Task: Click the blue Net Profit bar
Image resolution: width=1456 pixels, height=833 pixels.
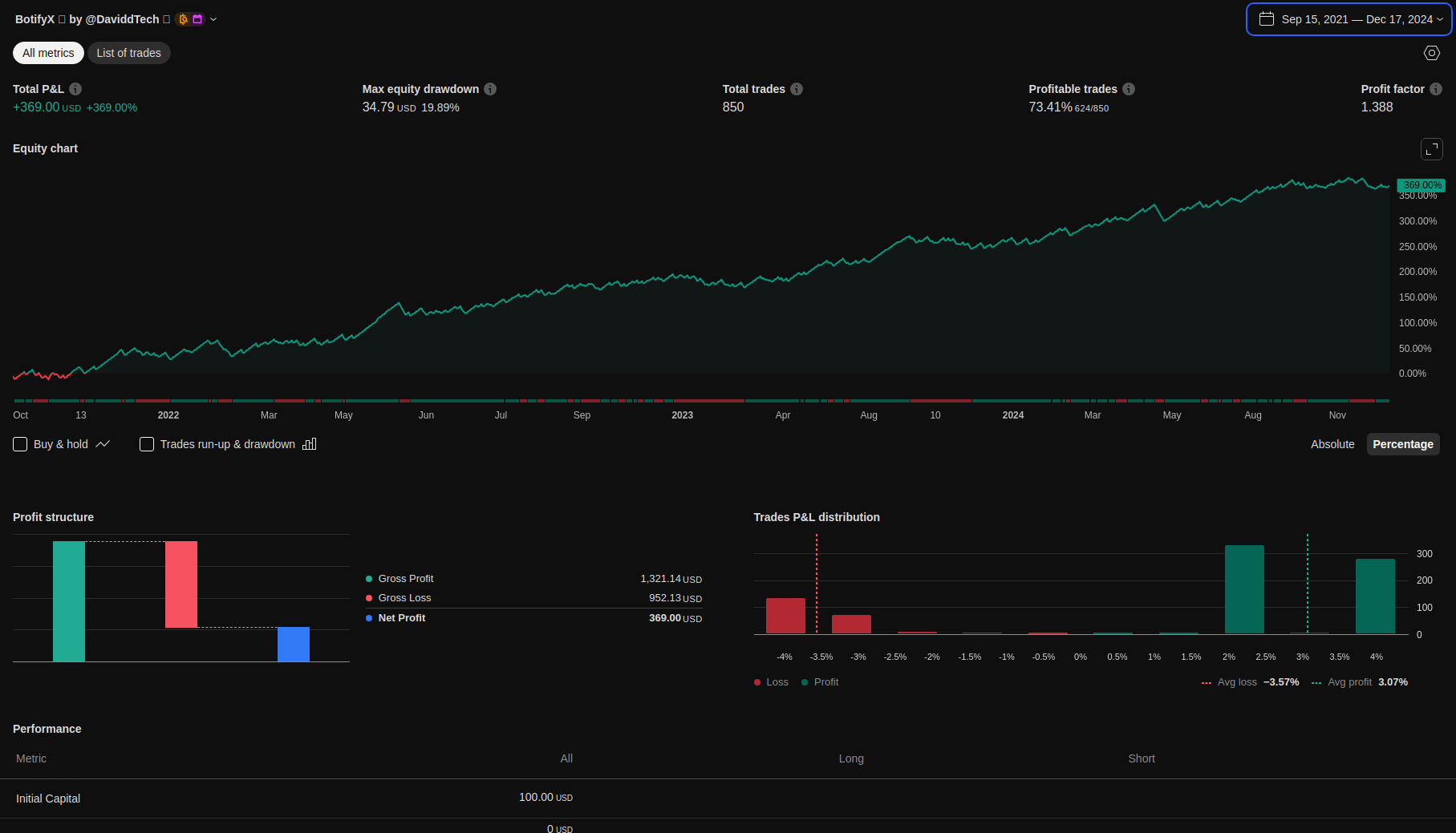Action: pyautogui.click(x=294, y=644)
